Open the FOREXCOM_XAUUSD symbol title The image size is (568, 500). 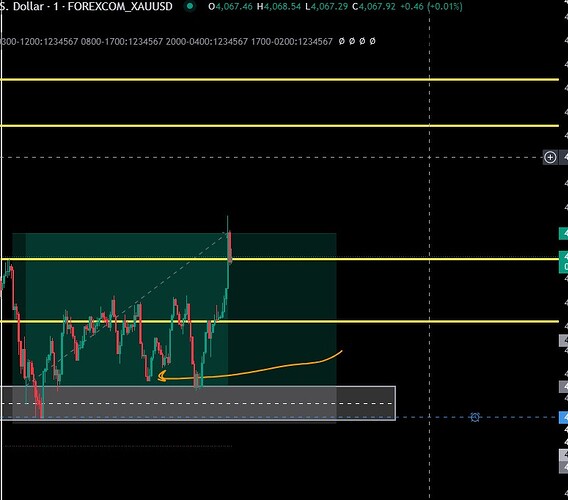(120, 7)
